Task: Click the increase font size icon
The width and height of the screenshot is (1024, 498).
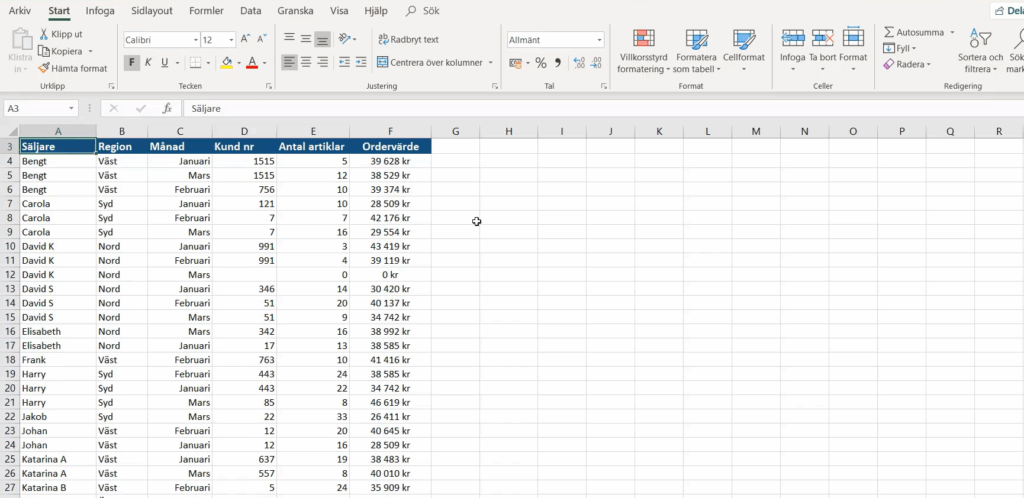Action: coord(247,40)
